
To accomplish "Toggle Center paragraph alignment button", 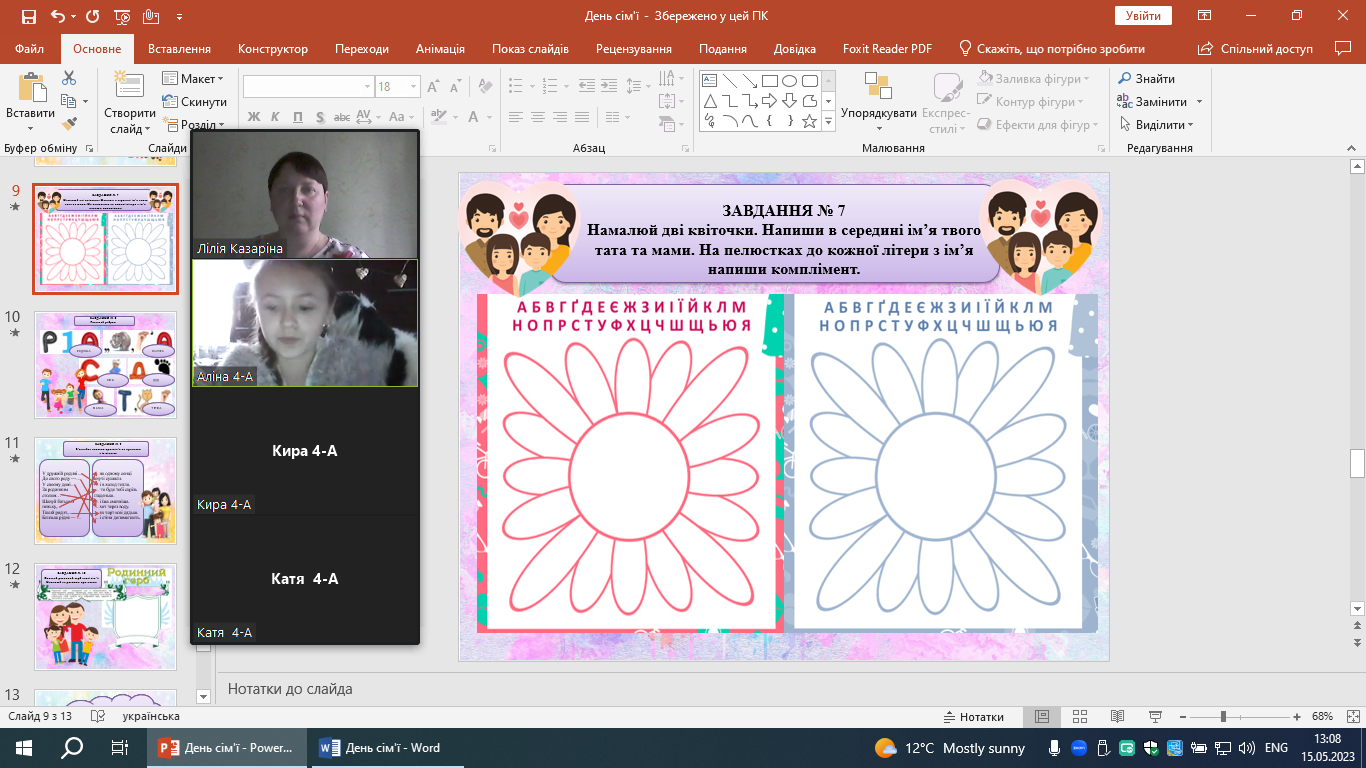I will 538,117.
